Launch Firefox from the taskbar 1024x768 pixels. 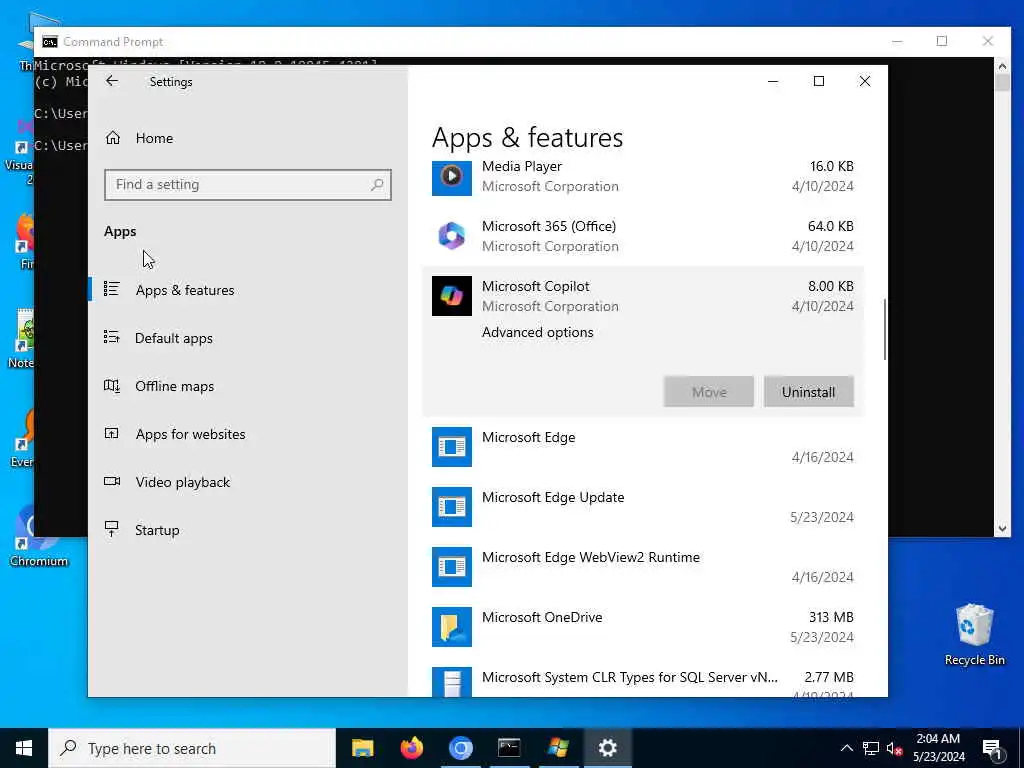411,748
